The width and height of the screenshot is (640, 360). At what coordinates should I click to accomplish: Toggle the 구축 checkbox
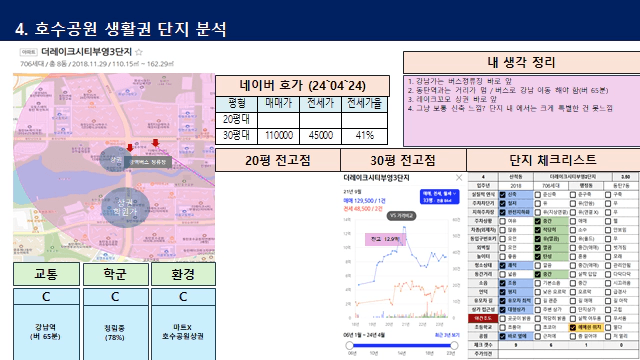click(x=608, y=195)
